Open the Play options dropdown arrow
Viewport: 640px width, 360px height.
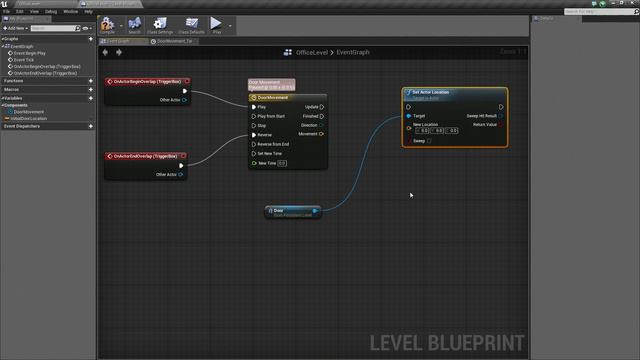(x=230, y=26)
